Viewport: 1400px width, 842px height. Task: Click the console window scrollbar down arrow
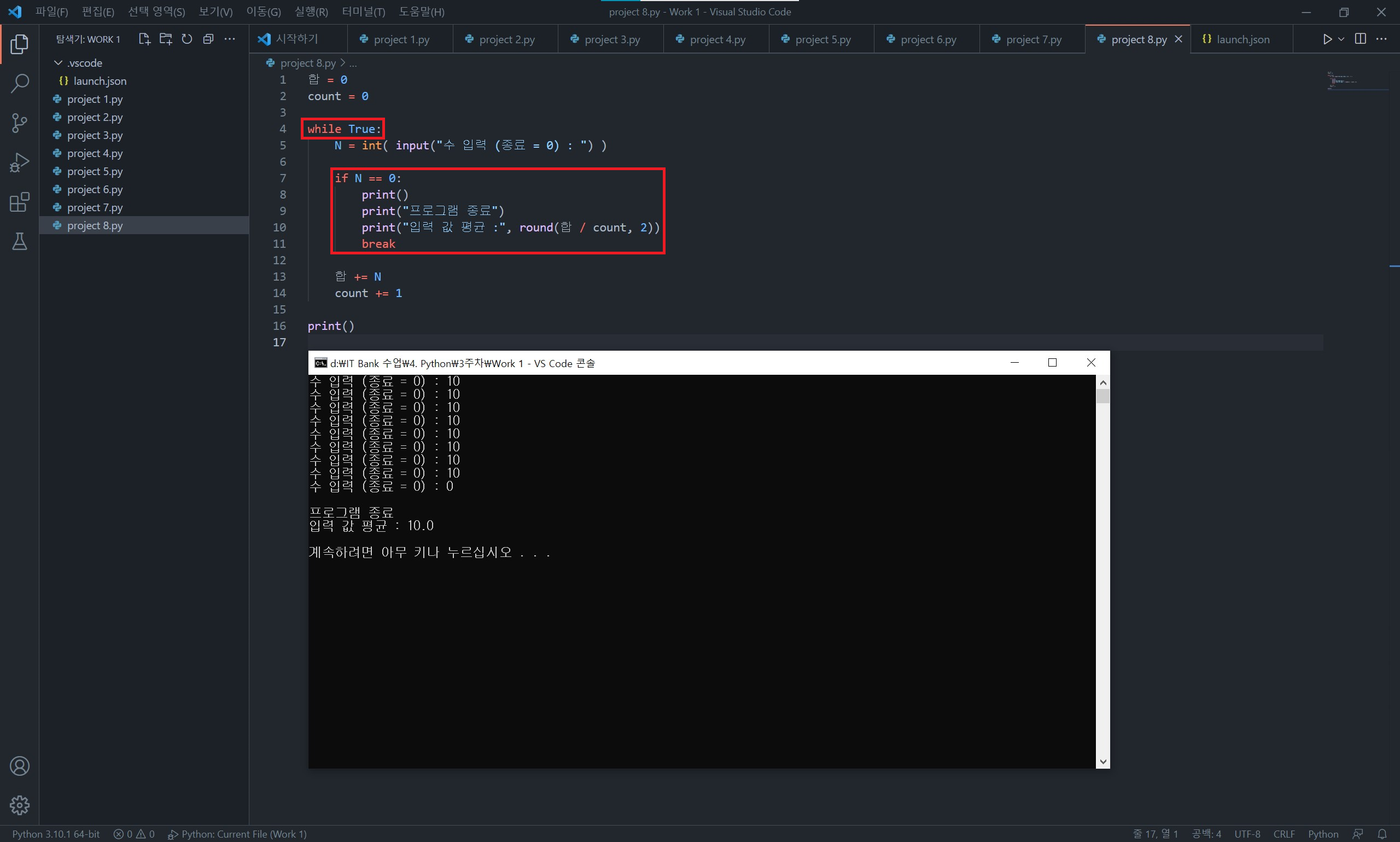(1102, 762)
